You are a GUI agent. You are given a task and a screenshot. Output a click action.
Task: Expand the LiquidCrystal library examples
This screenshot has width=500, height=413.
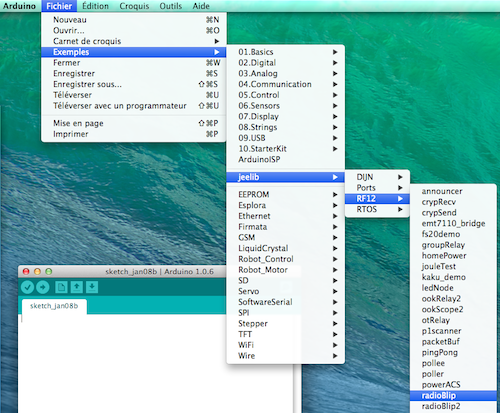tap(286, 248)
